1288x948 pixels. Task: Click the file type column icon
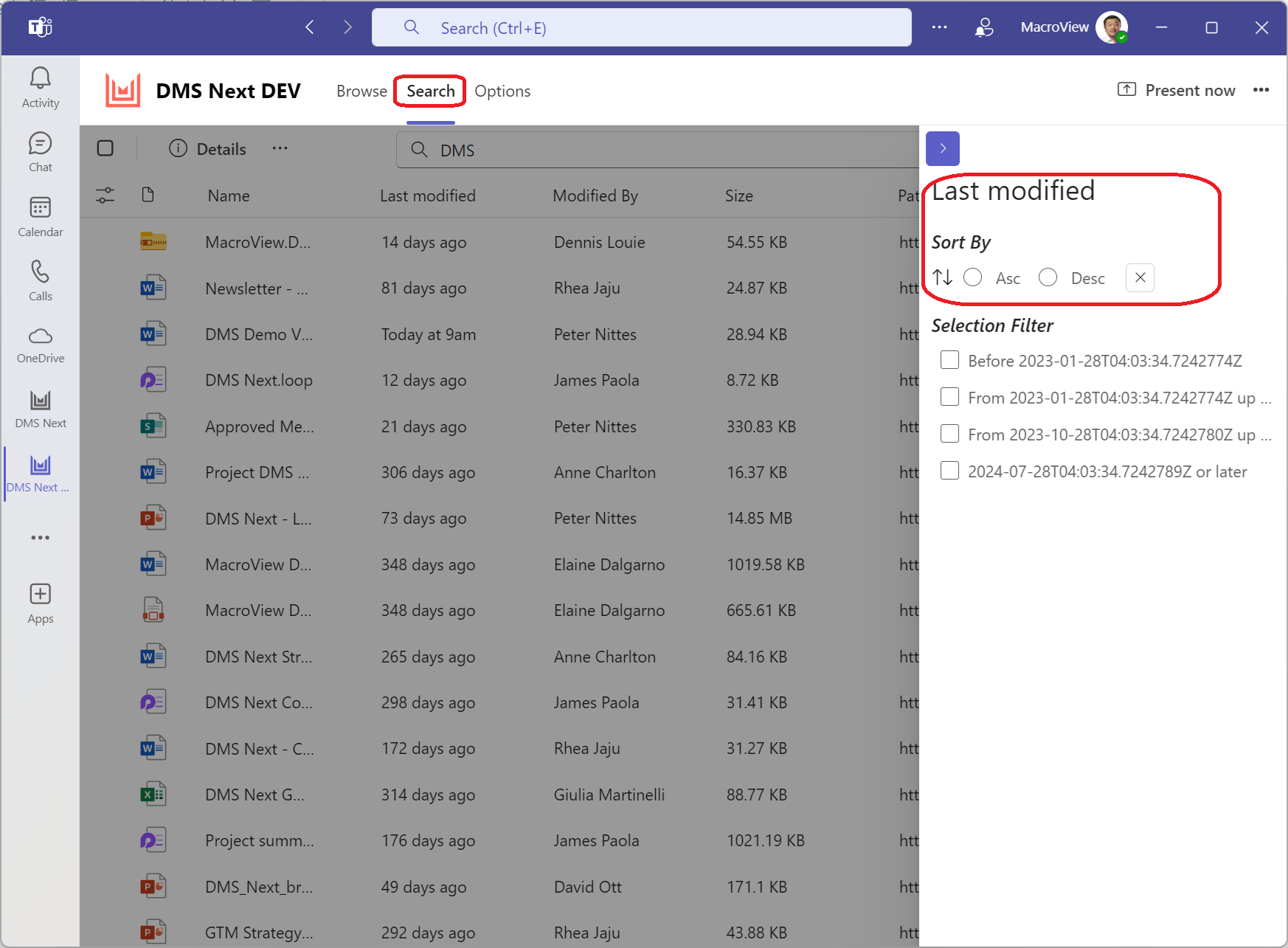point(148,195)
